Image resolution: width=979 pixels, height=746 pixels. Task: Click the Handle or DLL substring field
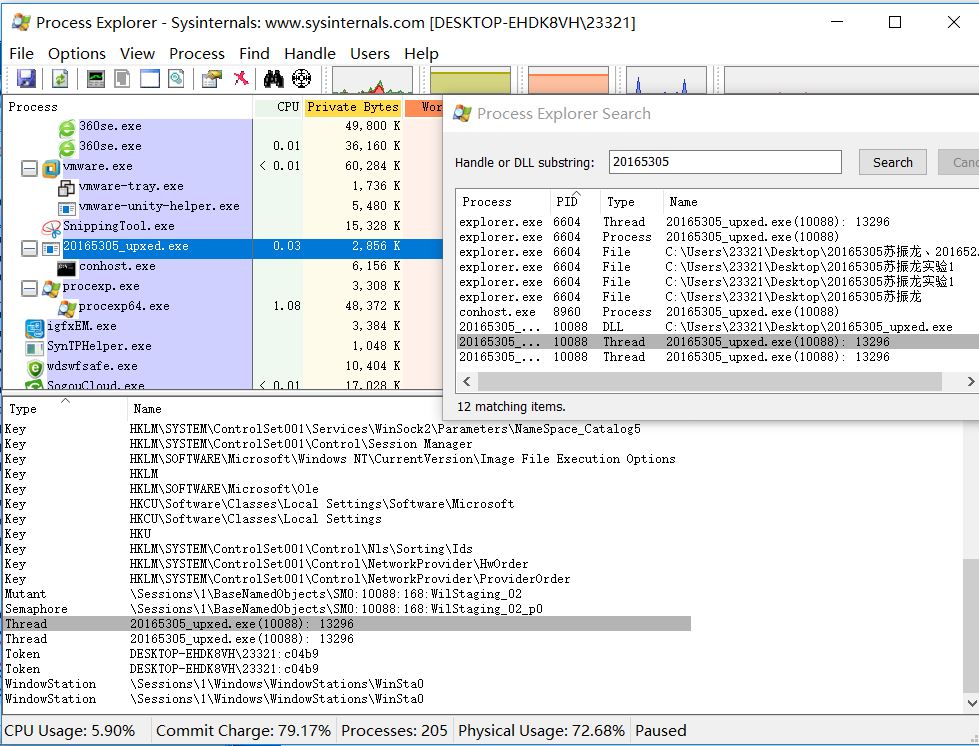(725, 162)
